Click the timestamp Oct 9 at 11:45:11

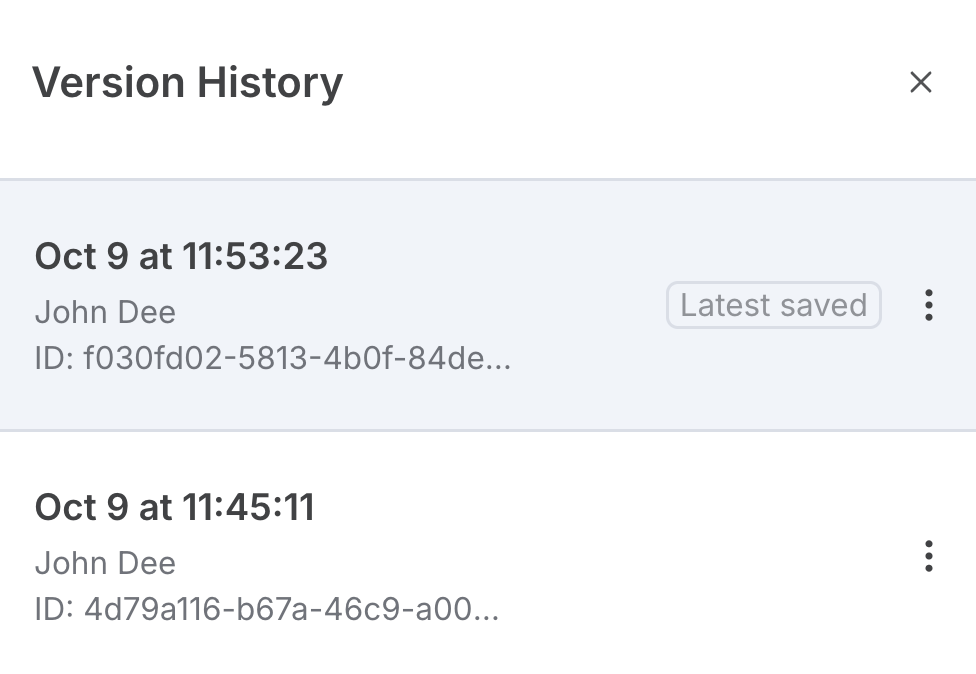coord(174,507)
